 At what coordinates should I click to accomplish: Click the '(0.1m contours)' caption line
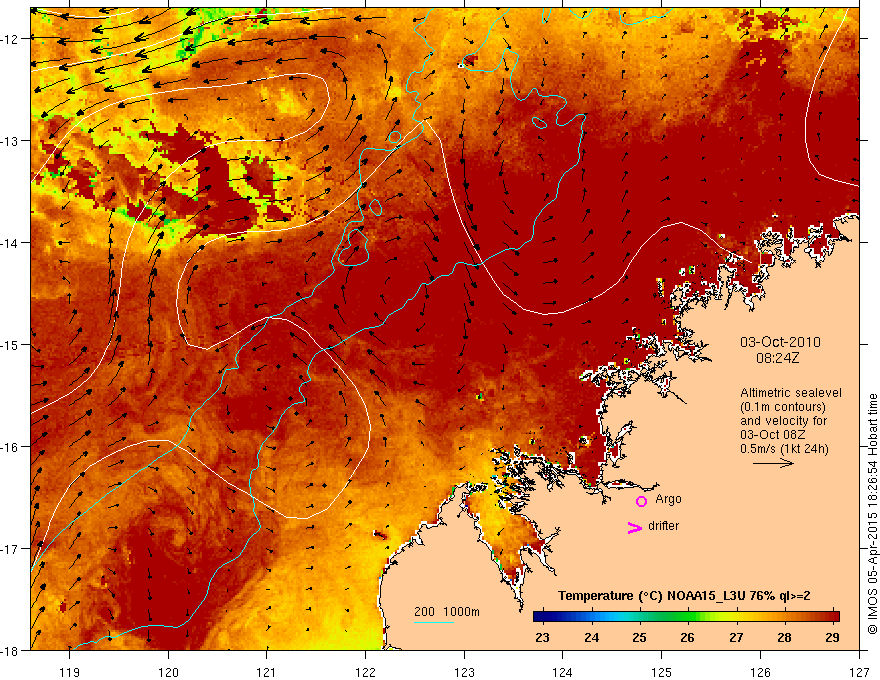[783, 407]
